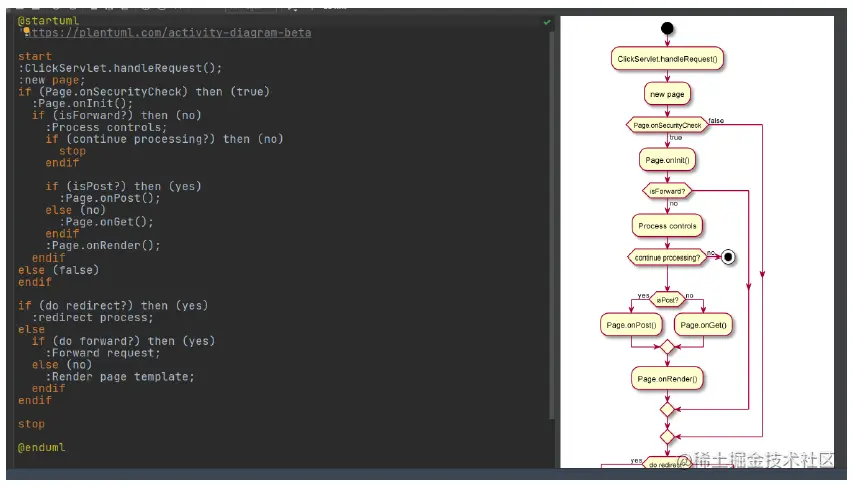
Task: Click the 'false' branch label in diagram
Action: pyautogui.click(x=716, y=121)
